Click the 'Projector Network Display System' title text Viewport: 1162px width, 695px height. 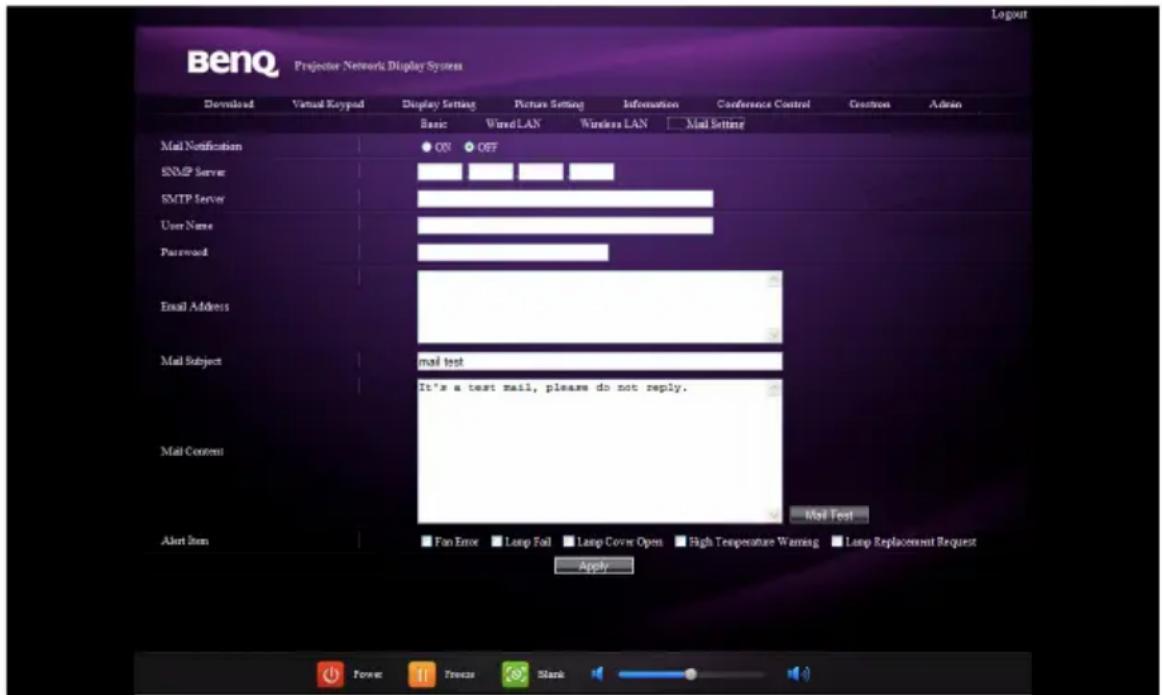tap(378, 66)
